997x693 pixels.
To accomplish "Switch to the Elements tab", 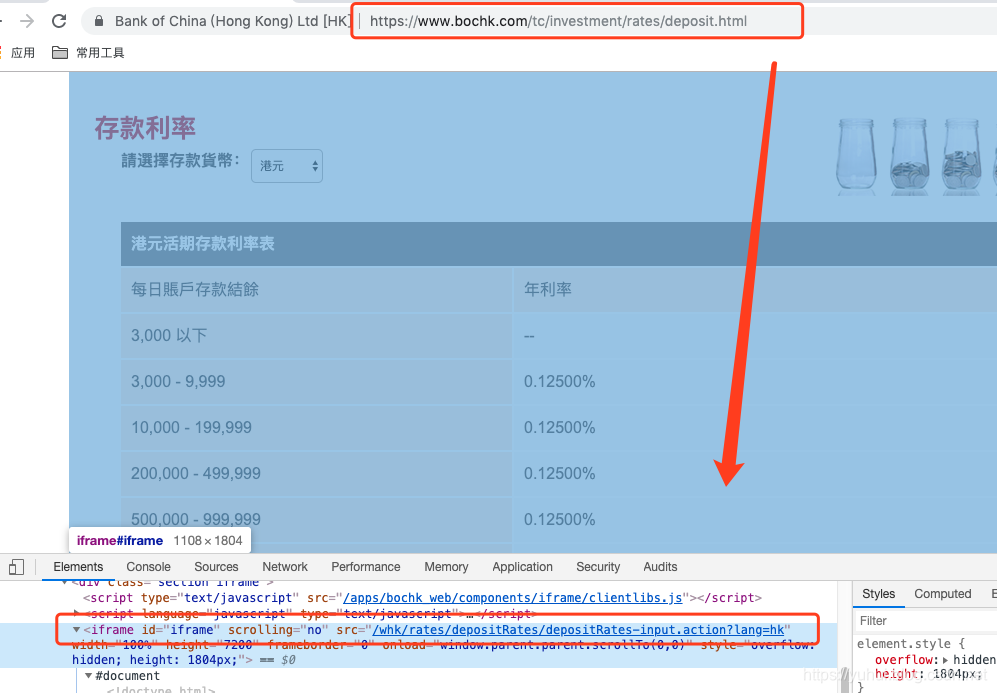I will 78,566.
